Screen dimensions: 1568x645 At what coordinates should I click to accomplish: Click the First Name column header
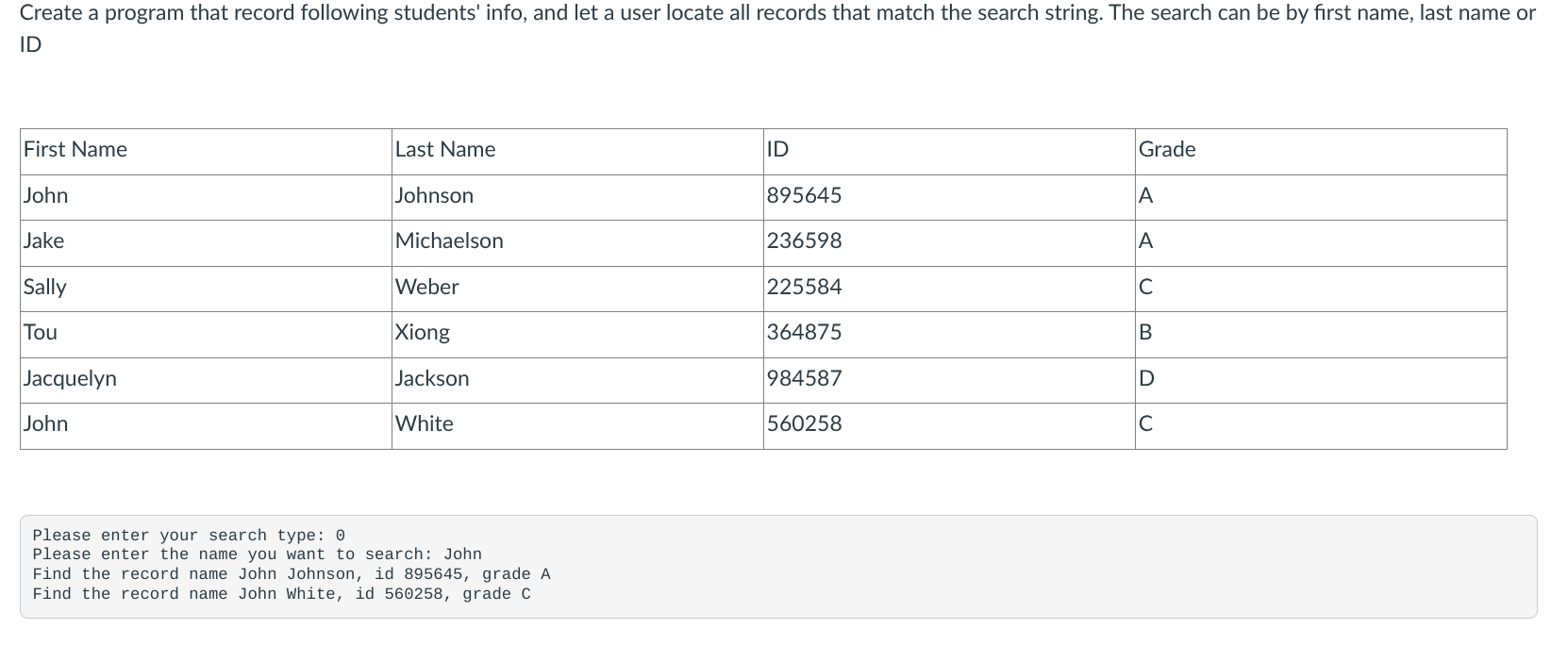point(75,150)
